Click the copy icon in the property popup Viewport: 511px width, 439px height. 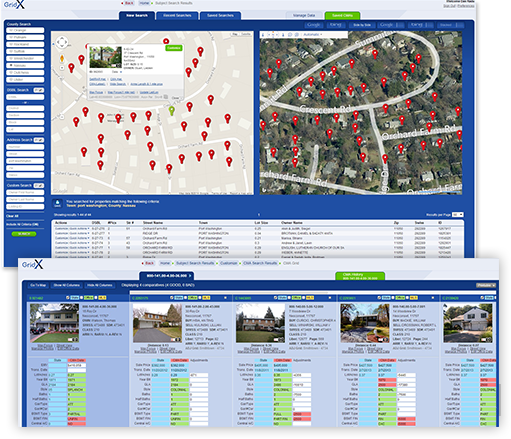[165, 97]
